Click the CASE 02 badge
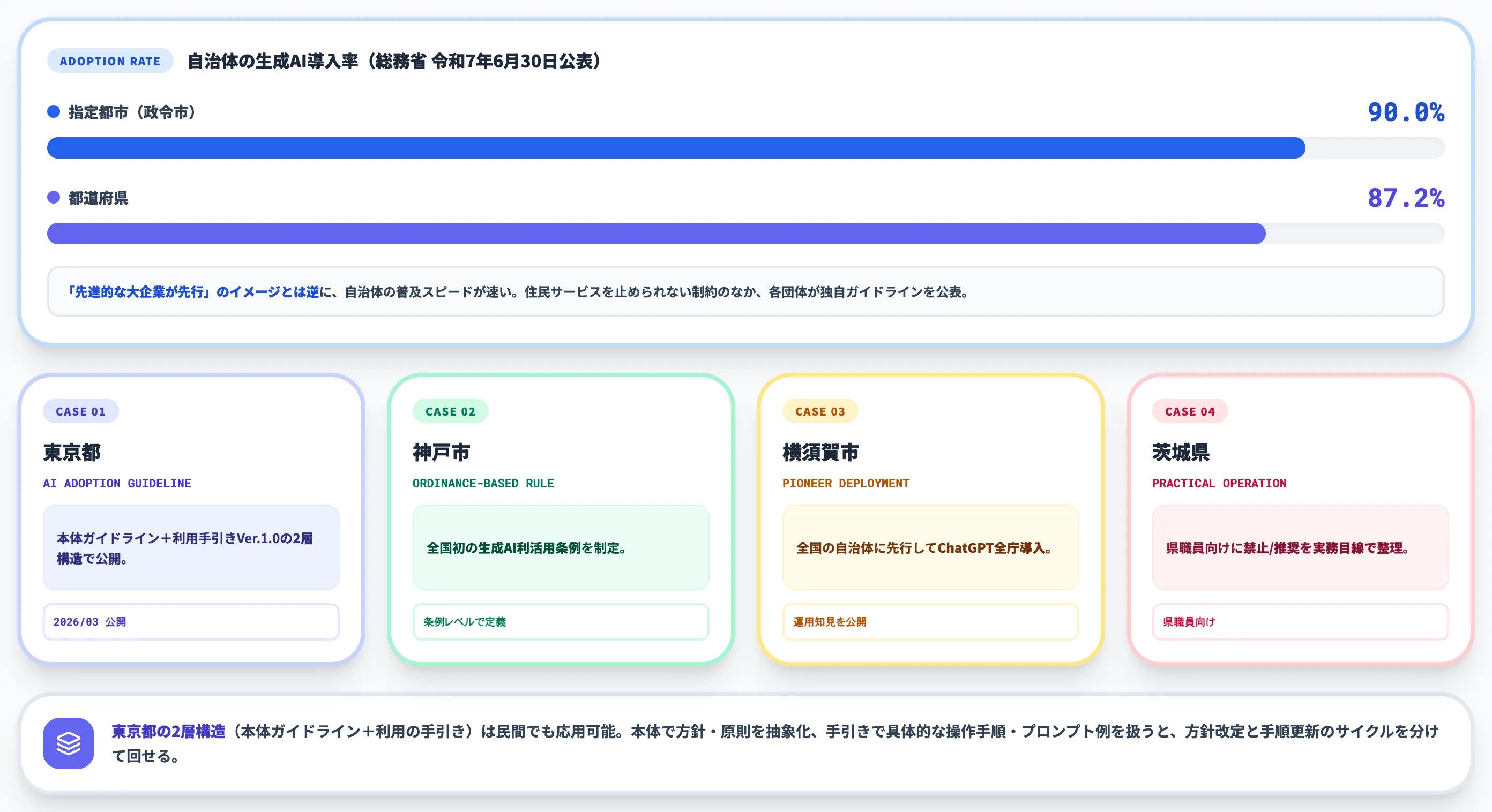 click(x=450, y=411)
